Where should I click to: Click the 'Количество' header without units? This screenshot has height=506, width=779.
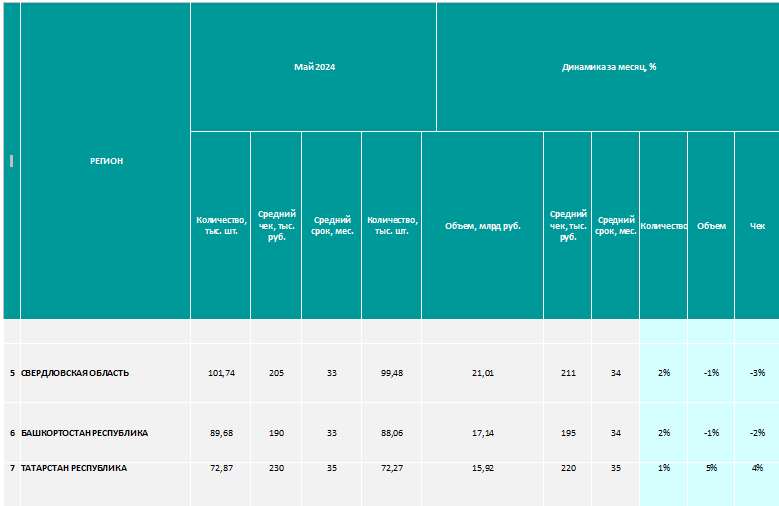663,226
